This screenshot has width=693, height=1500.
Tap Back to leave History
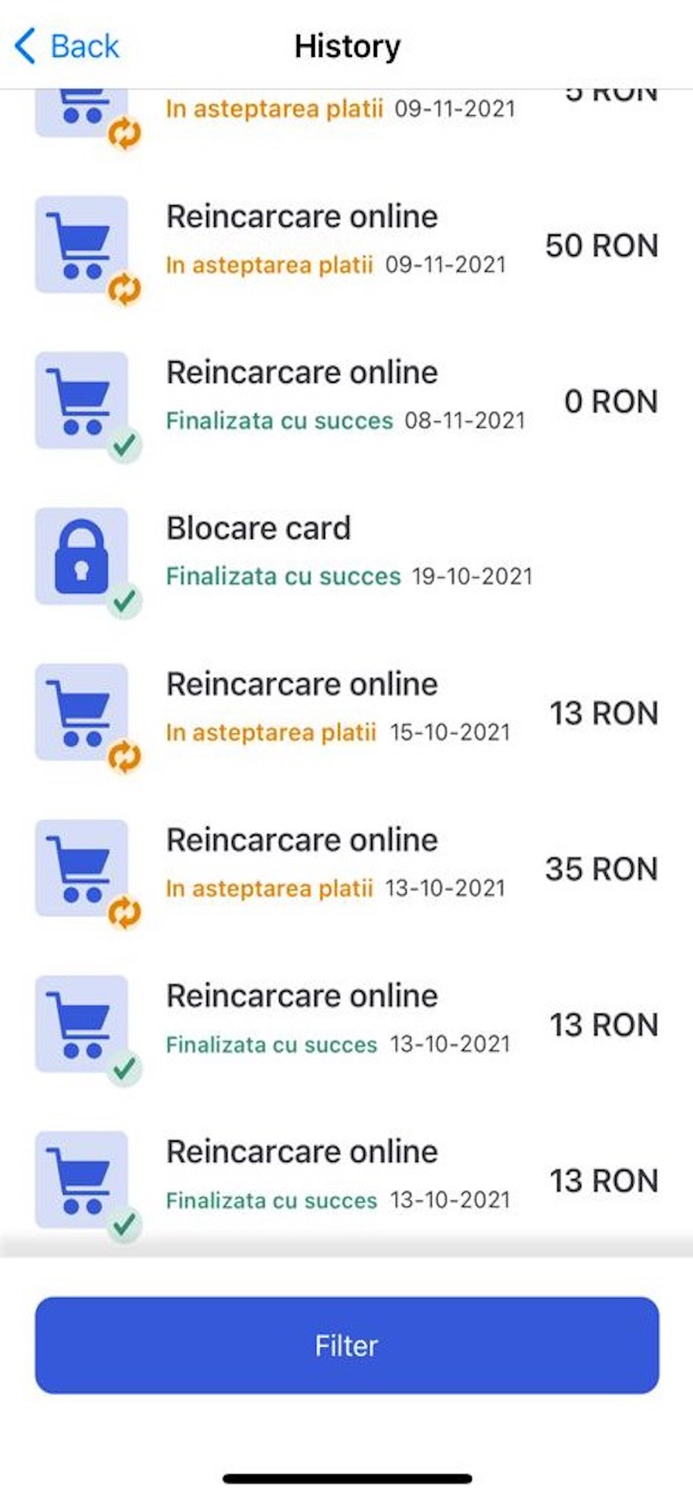66,44
